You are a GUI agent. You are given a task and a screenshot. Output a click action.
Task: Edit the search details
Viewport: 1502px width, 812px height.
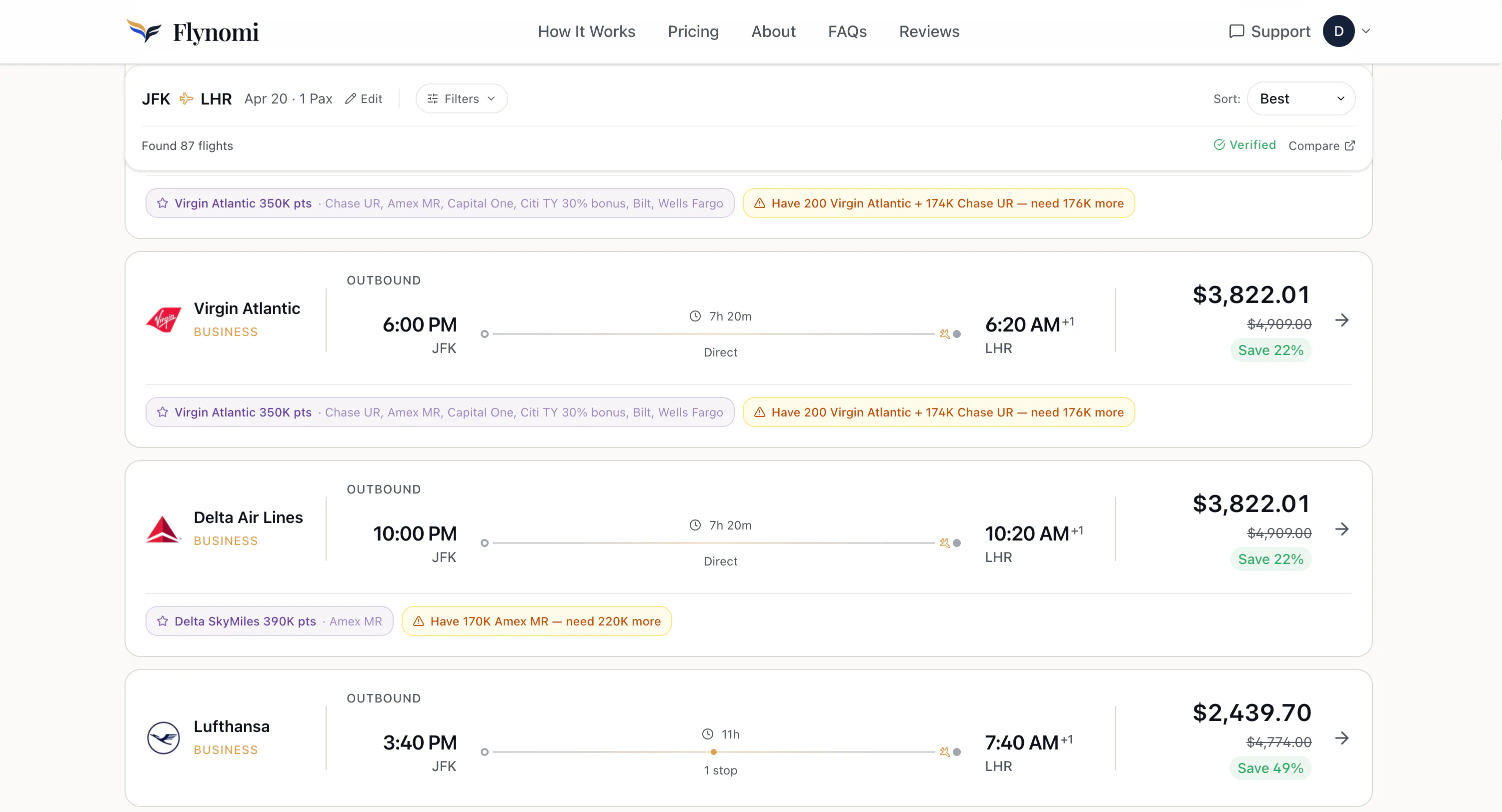(x=363, y=98)
